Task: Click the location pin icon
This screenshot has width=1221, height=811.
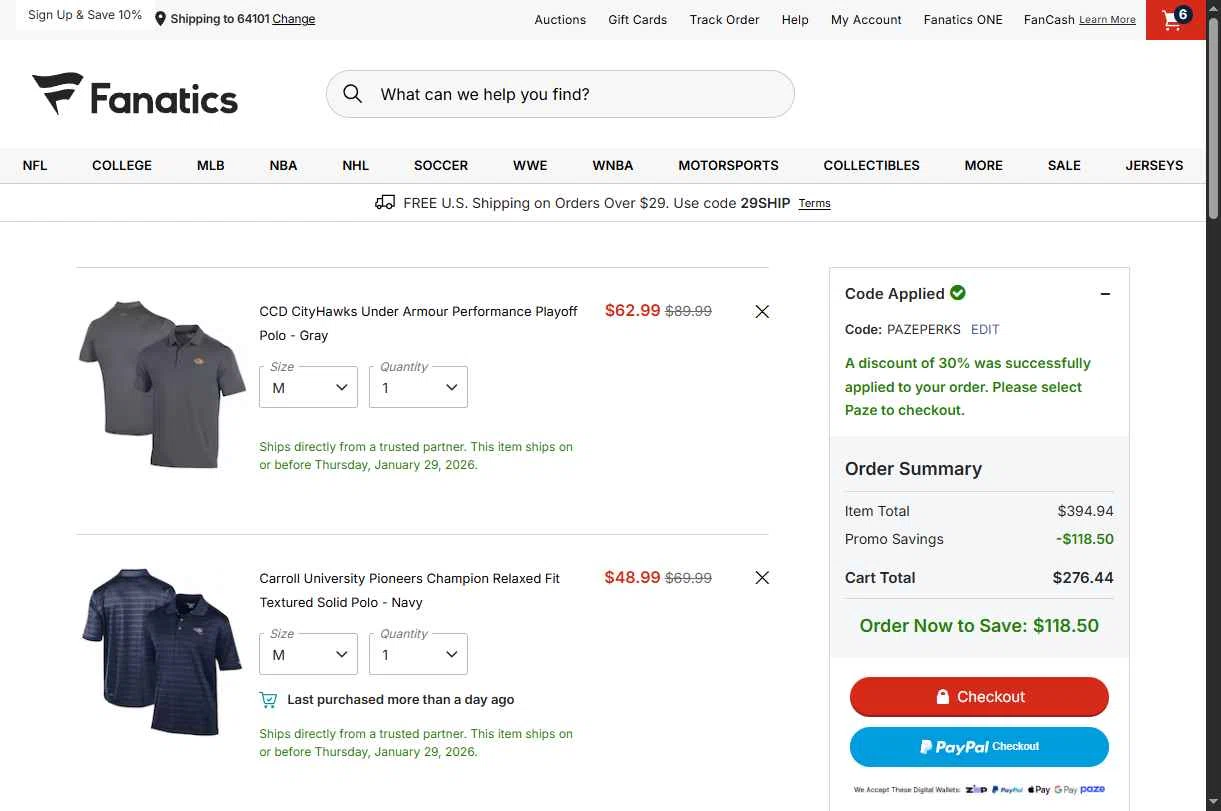Action: [x=160, y=19]
